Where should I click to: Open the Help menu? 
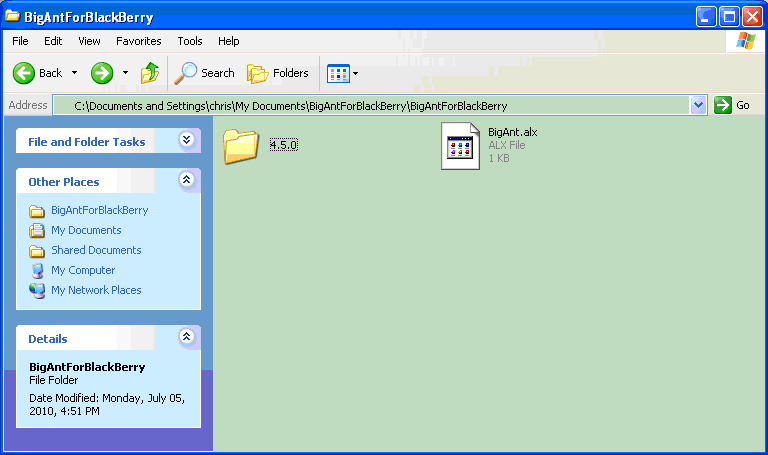229,41
